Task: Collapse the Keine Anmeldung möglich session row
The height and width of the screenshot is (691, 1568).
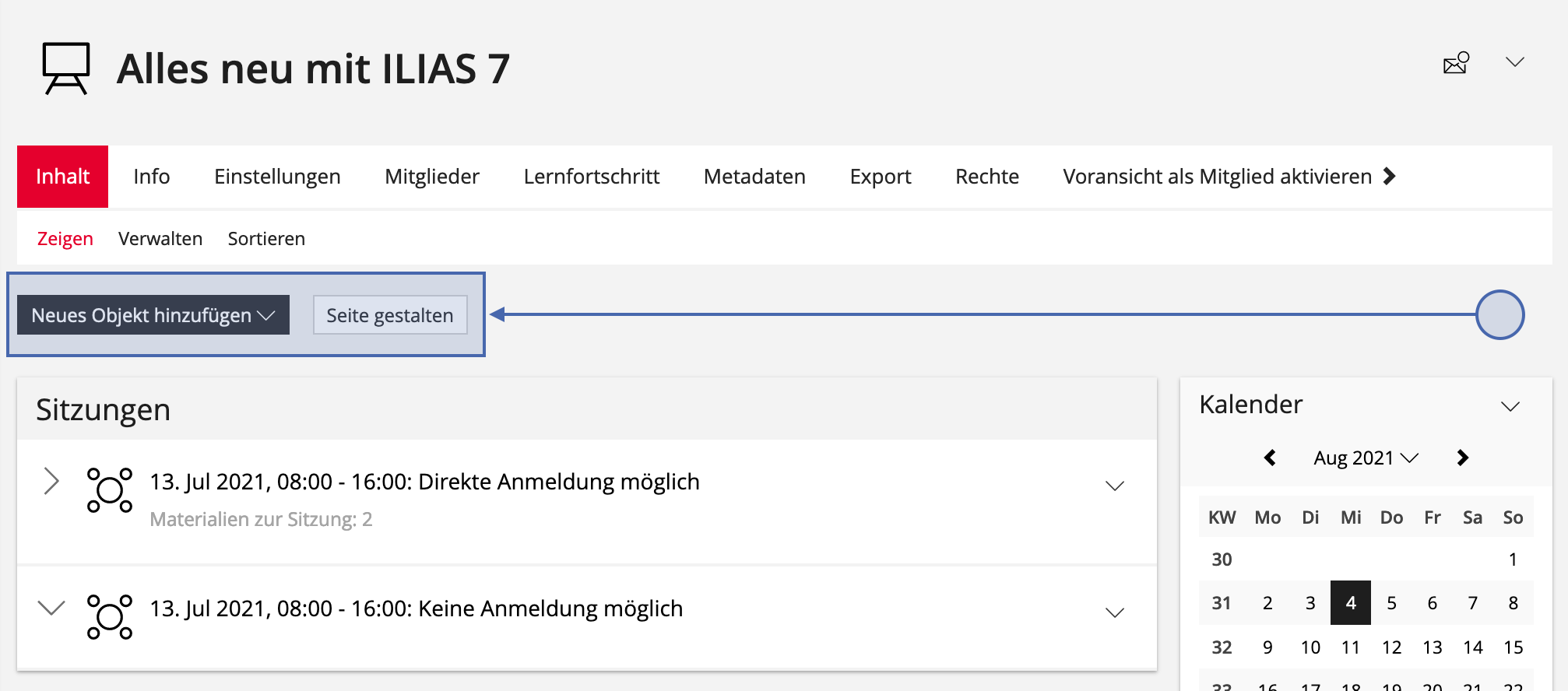Action: pyautogui.click(x=51, y=608)
